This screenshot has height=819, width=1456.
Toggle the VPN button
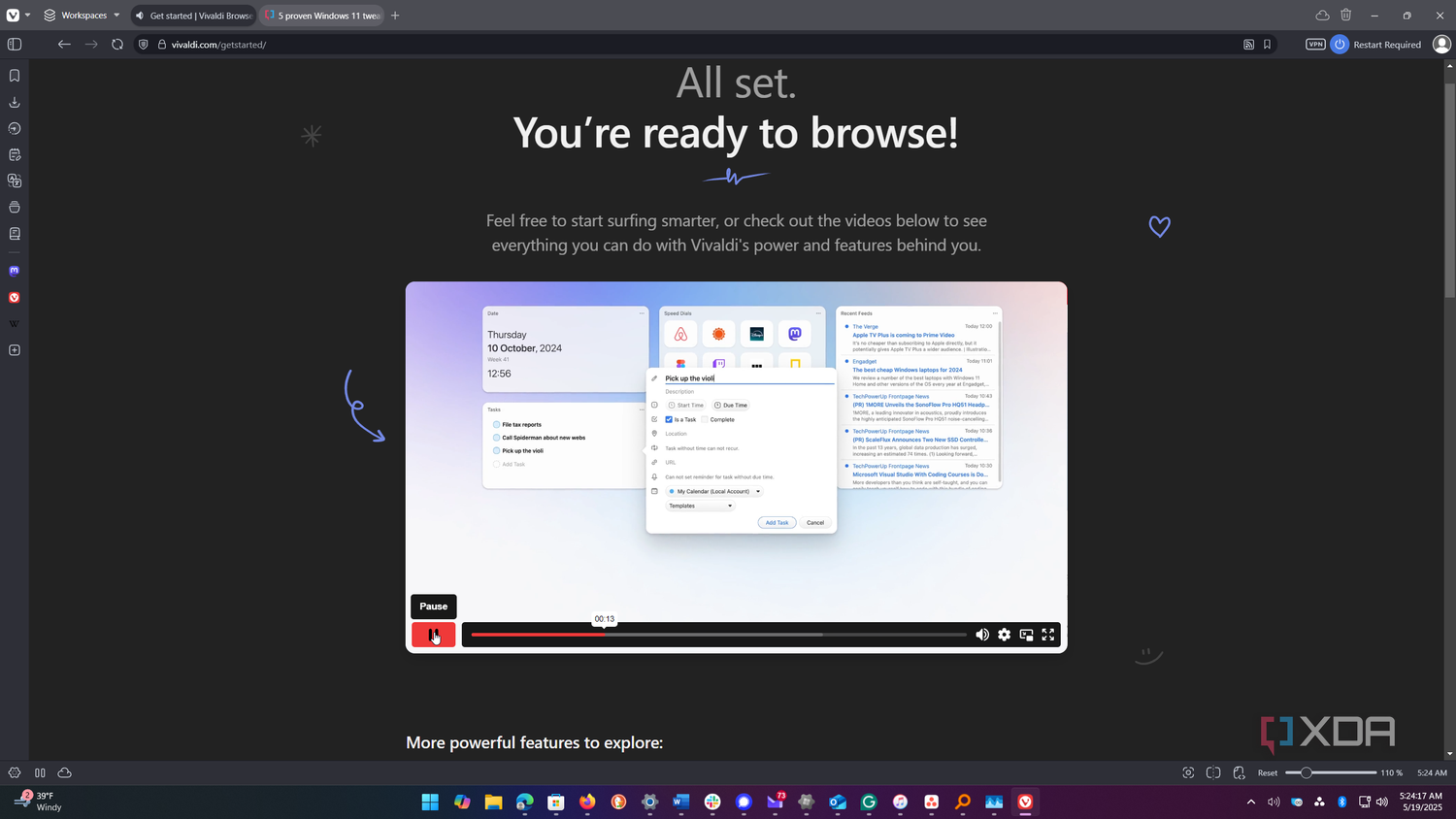coord(1315,45)
